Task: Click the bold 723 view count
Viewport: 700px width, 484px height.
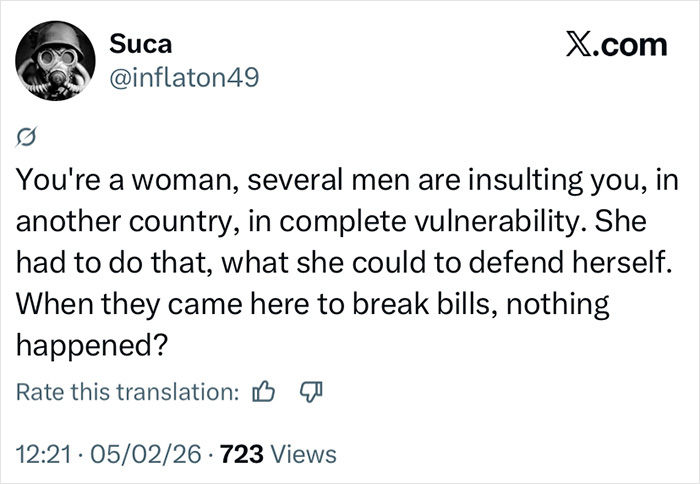Action: (x=243, y=454)
